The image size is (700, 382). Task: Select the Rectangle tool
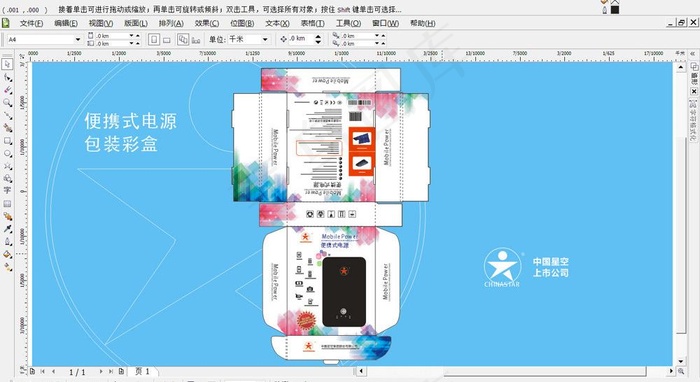tap(7, 141)
